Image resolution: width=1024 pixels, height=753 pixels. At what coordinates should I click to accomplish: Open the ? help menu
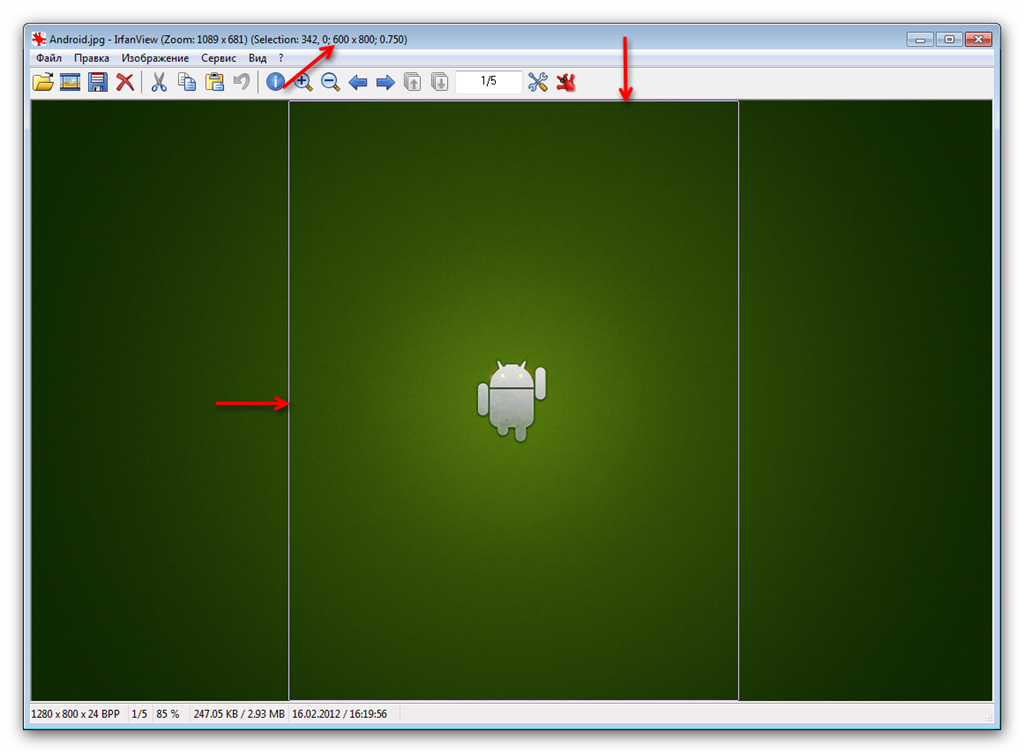coord(281,58)
